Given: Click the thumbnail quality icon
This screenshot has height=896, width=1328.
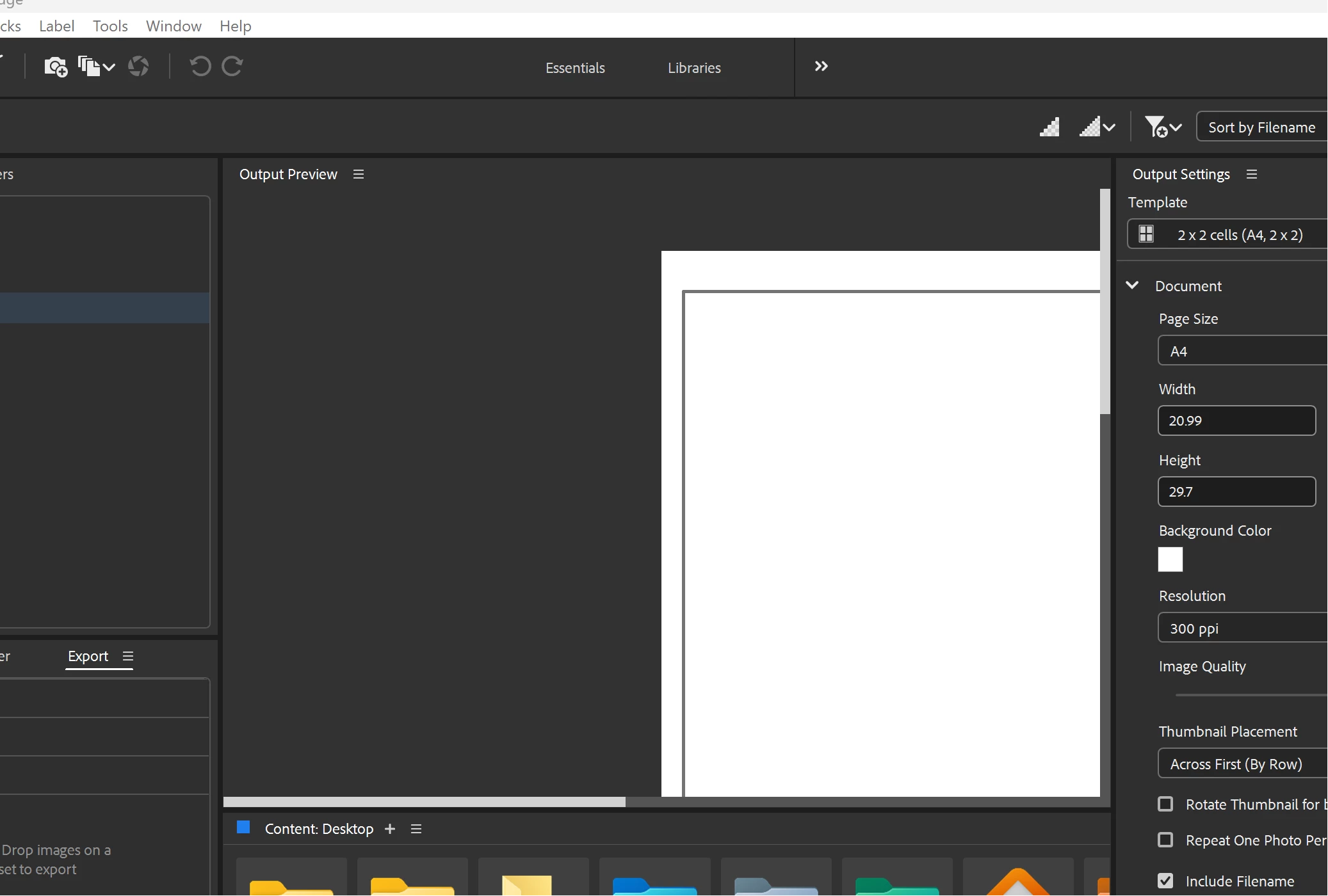Looking at the screenshot, I should coord(1049,127).
